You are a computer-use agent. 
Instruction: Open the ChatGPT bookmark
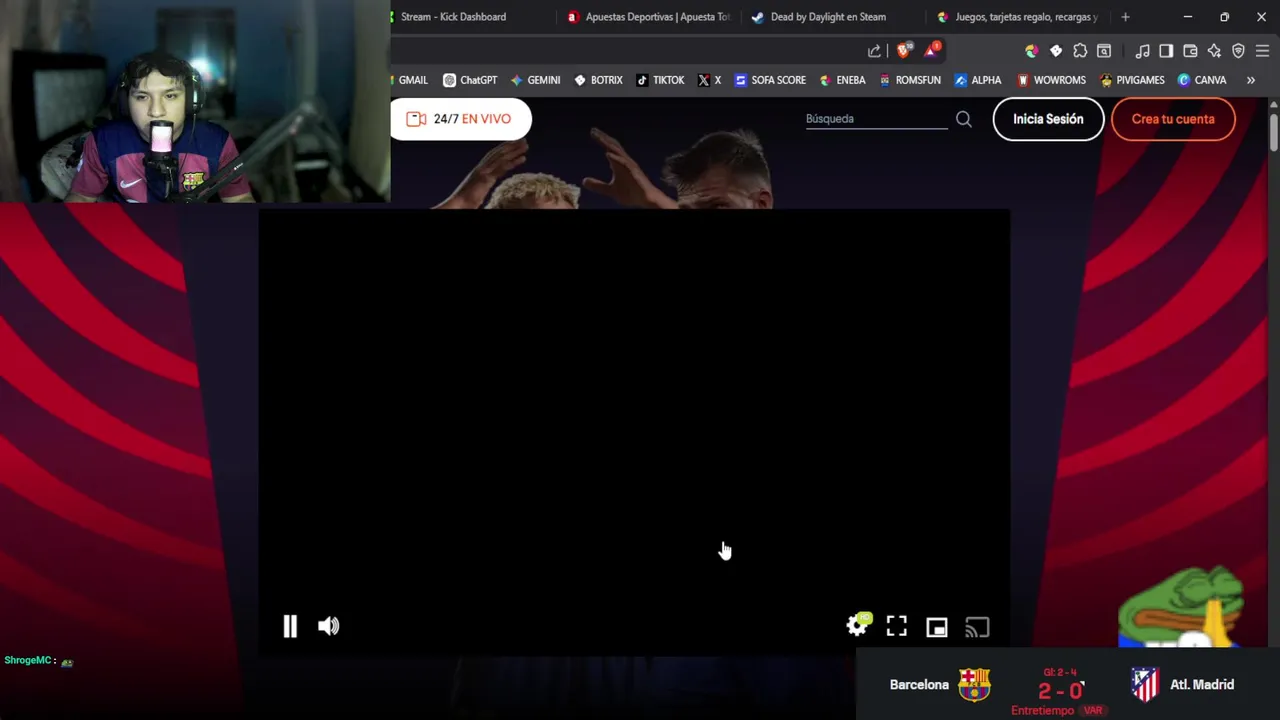pos(470,80)
